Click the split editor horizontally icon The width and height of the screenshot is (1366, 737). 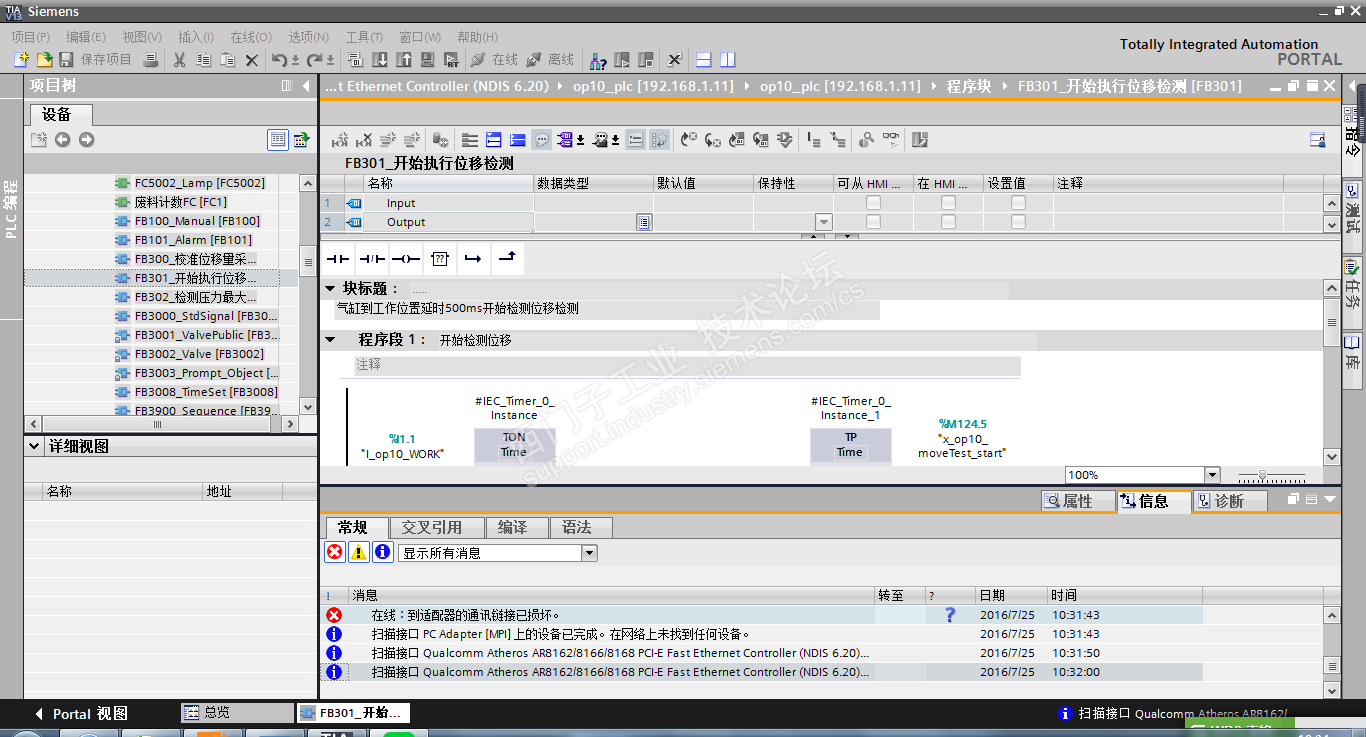click(704, 60)
